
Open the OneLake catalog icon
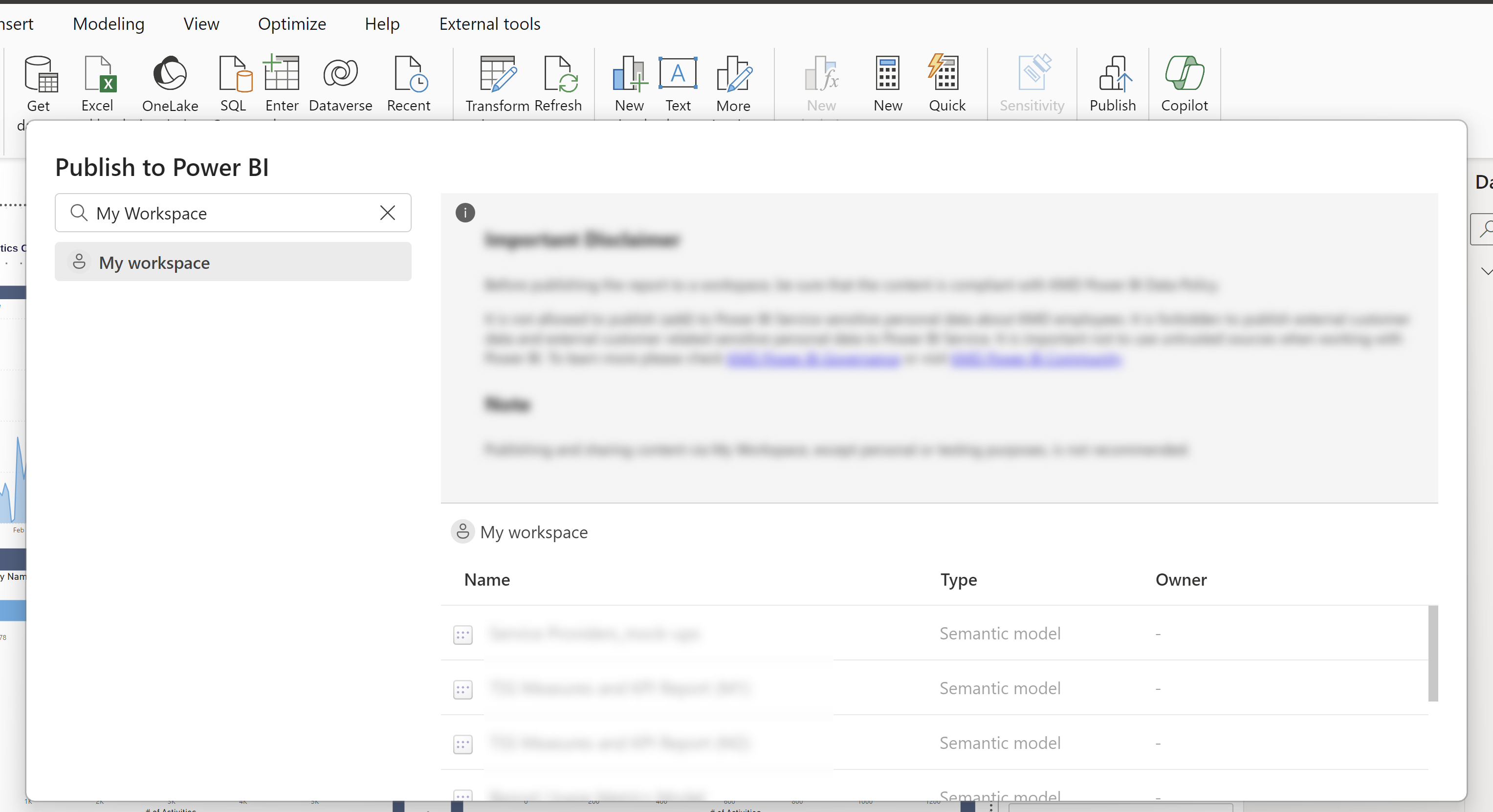tap(170, 73)
